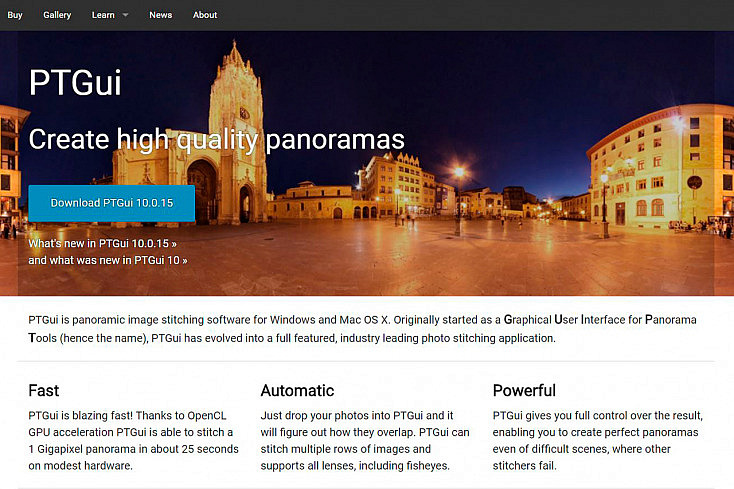Click the Fast heading

pos(44,390)
